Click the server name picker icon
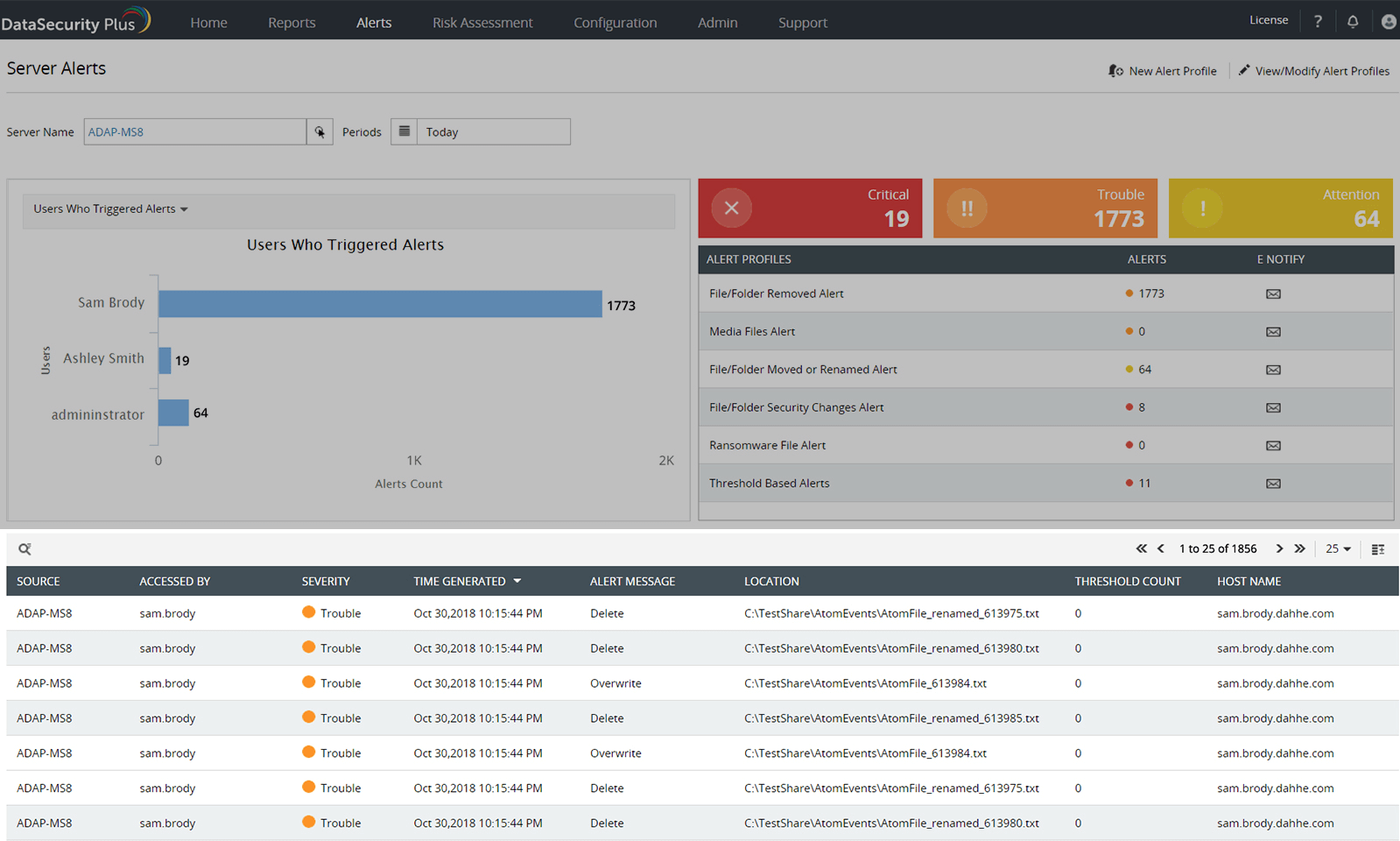This screenshot has height=841, width=1400. 320,132
